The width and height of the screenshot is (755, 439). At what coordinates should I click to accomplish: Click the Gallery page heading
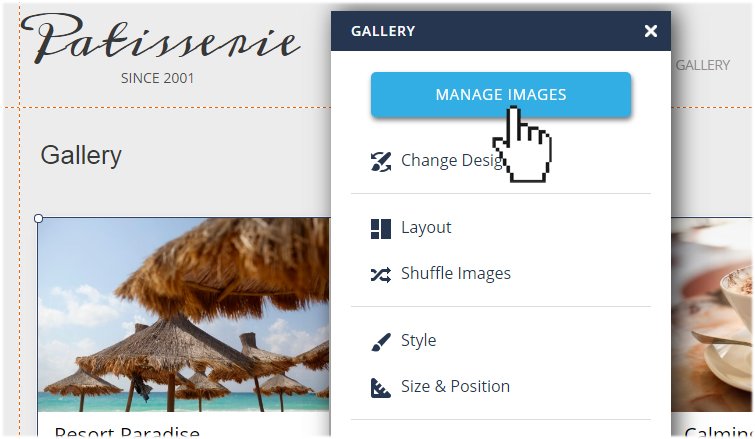(x=81, y=155)
